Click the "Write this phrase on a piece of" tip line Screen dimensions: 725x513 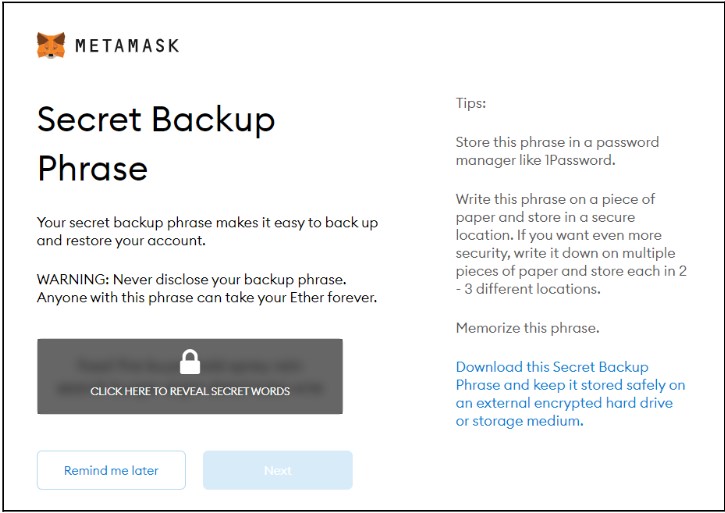[555, 199]
